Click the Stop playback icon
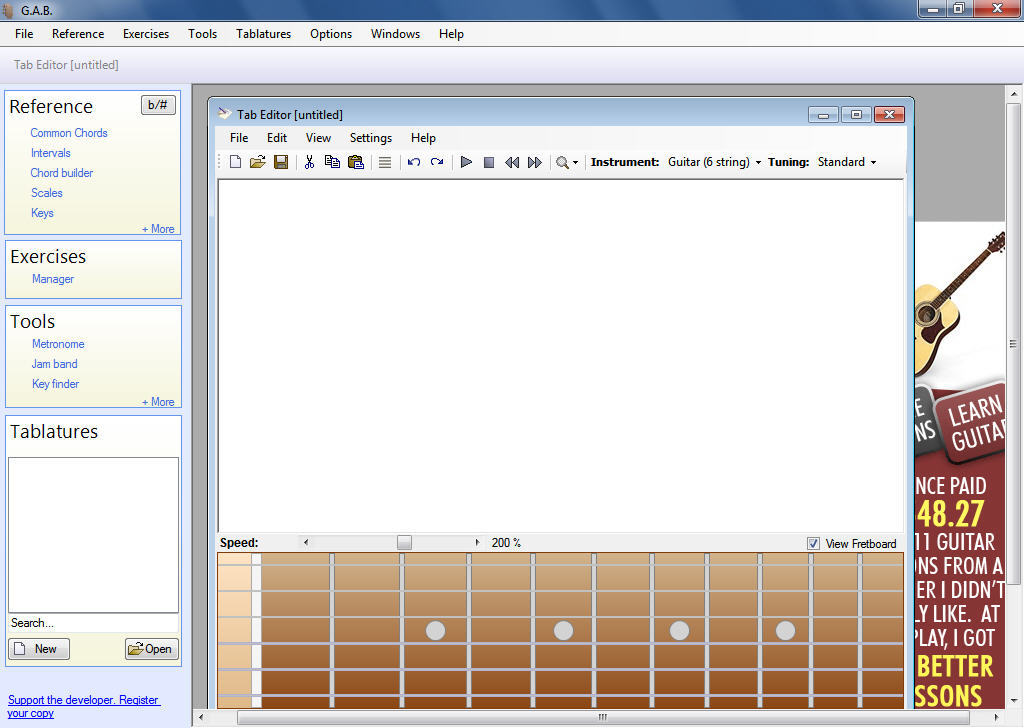The height and width of the screenshot is (728, 1024). pyautogui.click(x=489, y=161)
